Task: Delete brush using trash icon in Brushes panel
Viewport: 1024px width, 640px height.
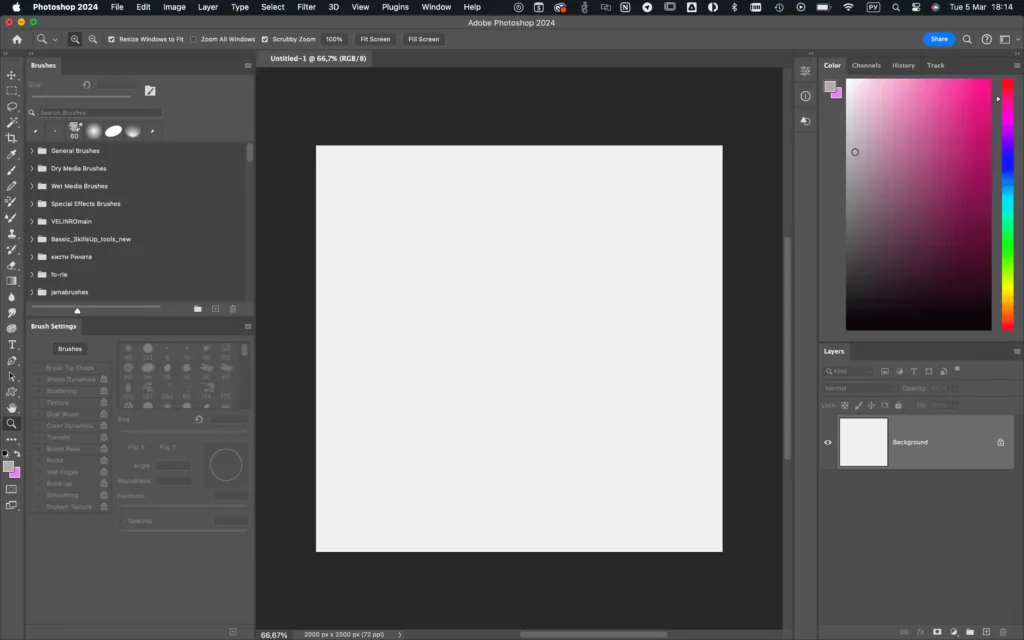Action: tap(233, 309)
